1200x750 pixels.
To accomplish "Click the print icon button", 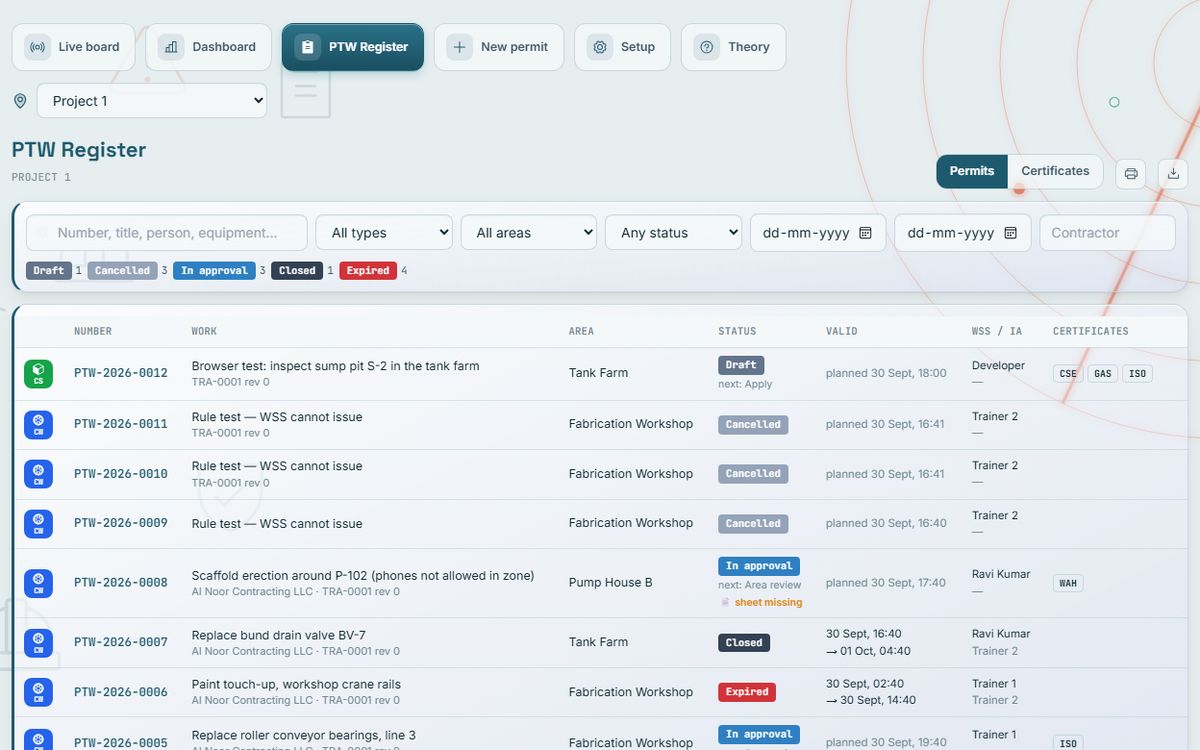I will point(1131,173).
